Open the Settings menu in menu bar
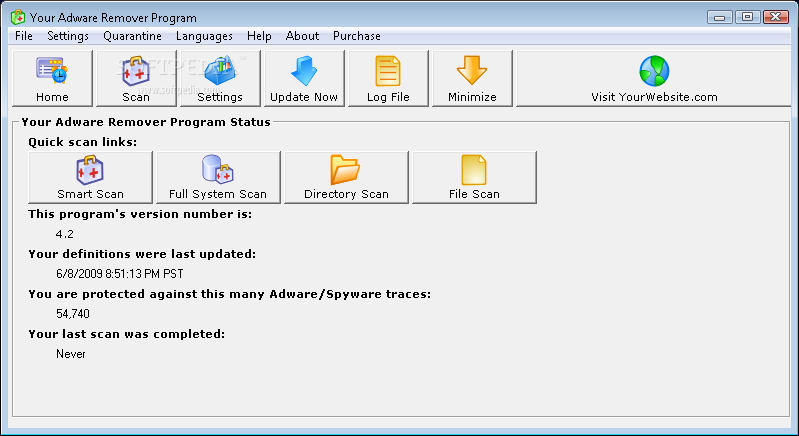Image resolution: width=799 pixels, height=436 pixels. (68, 36)
